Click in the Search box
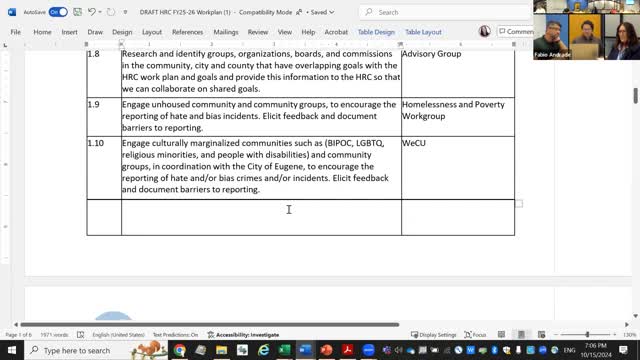 (445, 12)
